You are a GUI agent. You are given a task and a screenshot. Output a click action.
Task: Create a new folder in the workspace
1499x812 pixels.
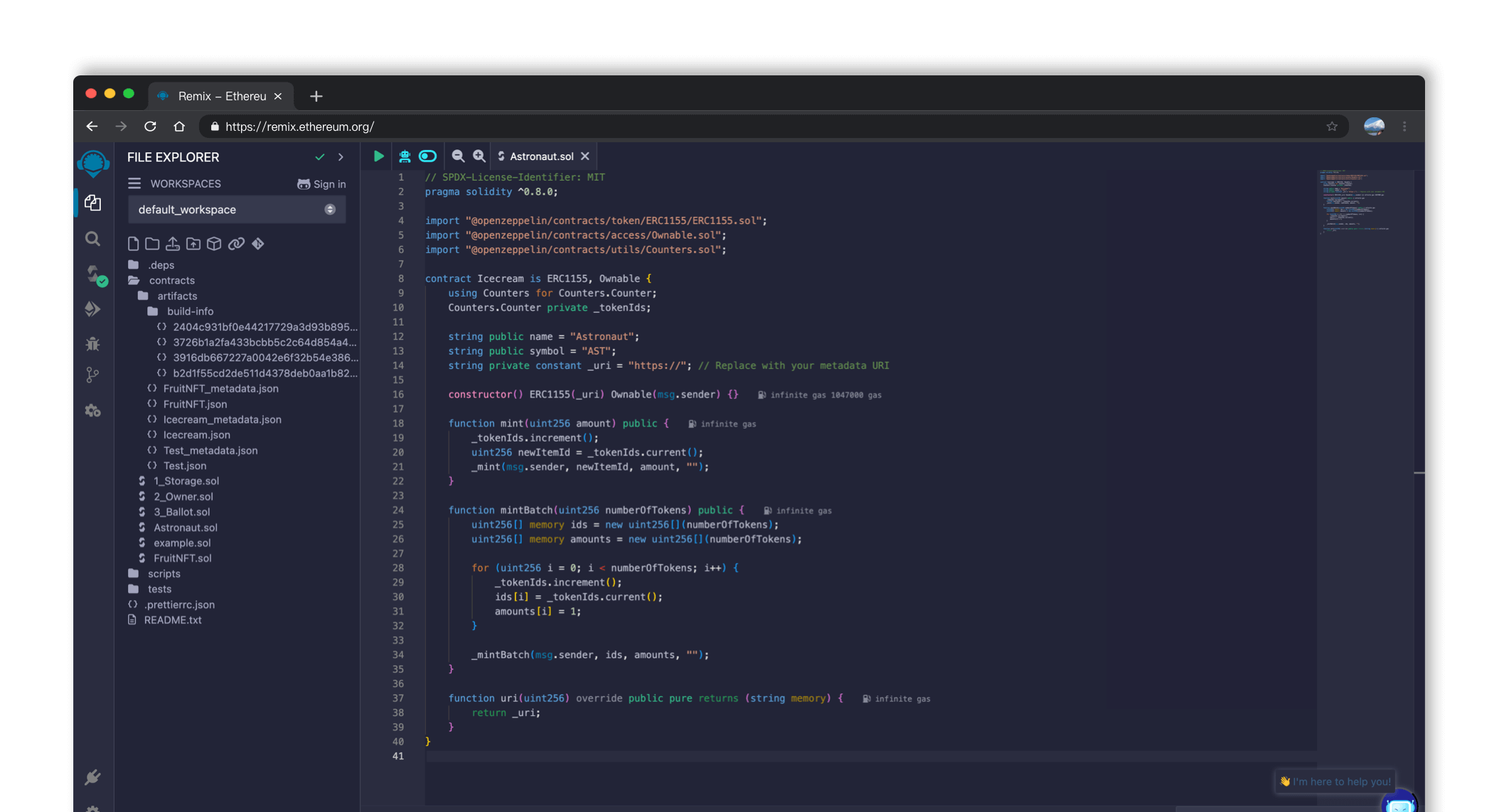[x=151, y=243]
